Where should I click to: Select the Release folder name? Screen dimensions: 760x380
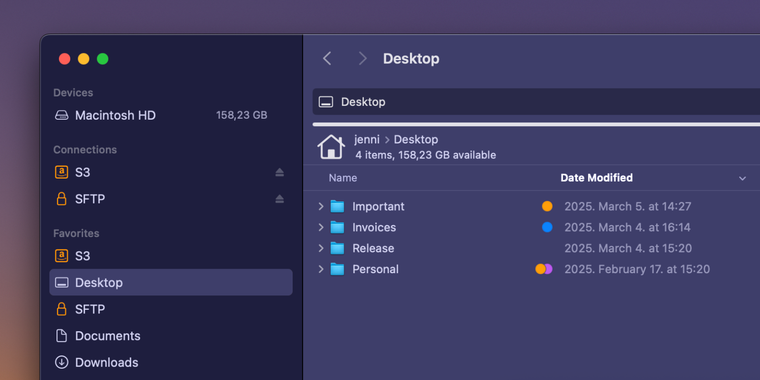point(373,248)
